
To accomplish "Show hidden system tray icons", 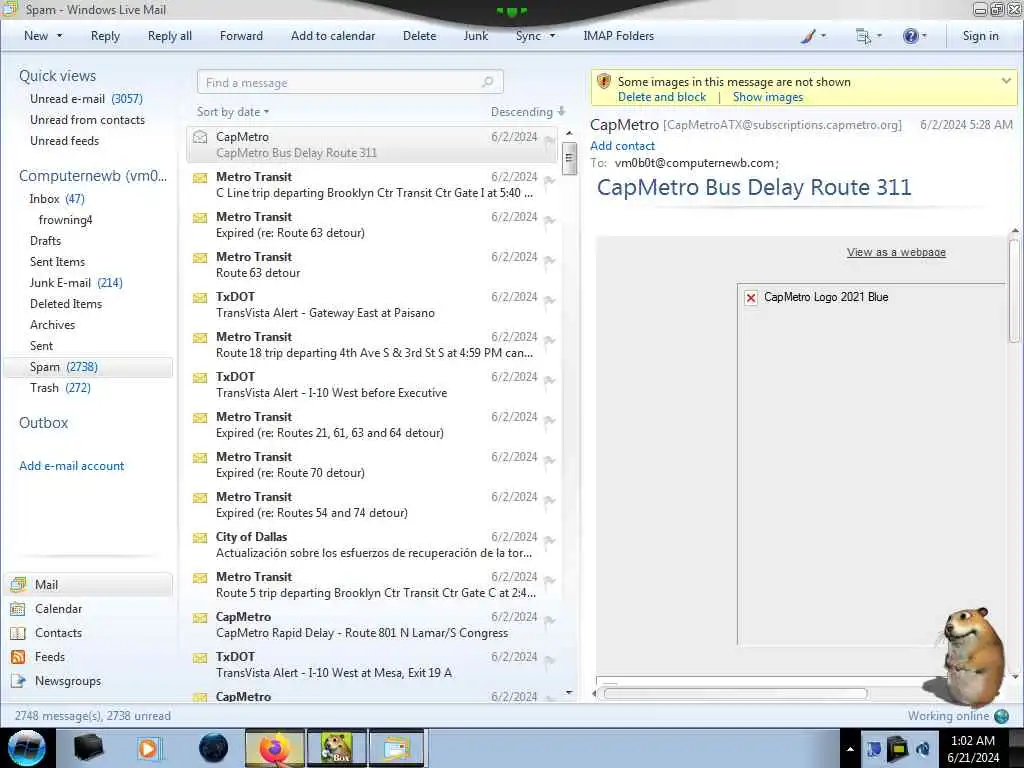I will [x=850, y=749].
